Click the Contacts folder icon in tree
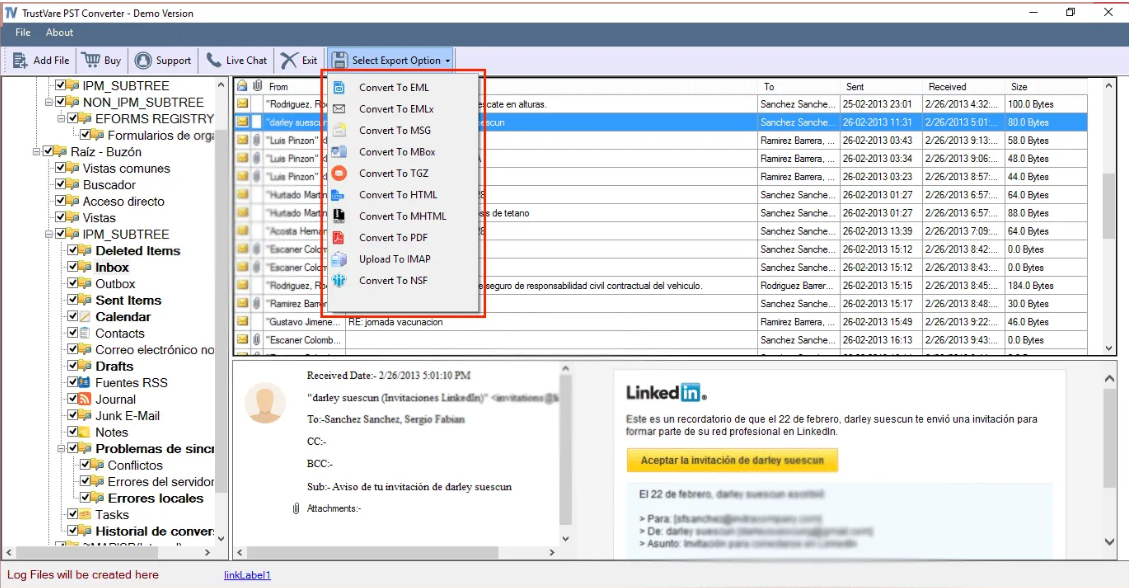1129x588 pixels. point(85,333)
